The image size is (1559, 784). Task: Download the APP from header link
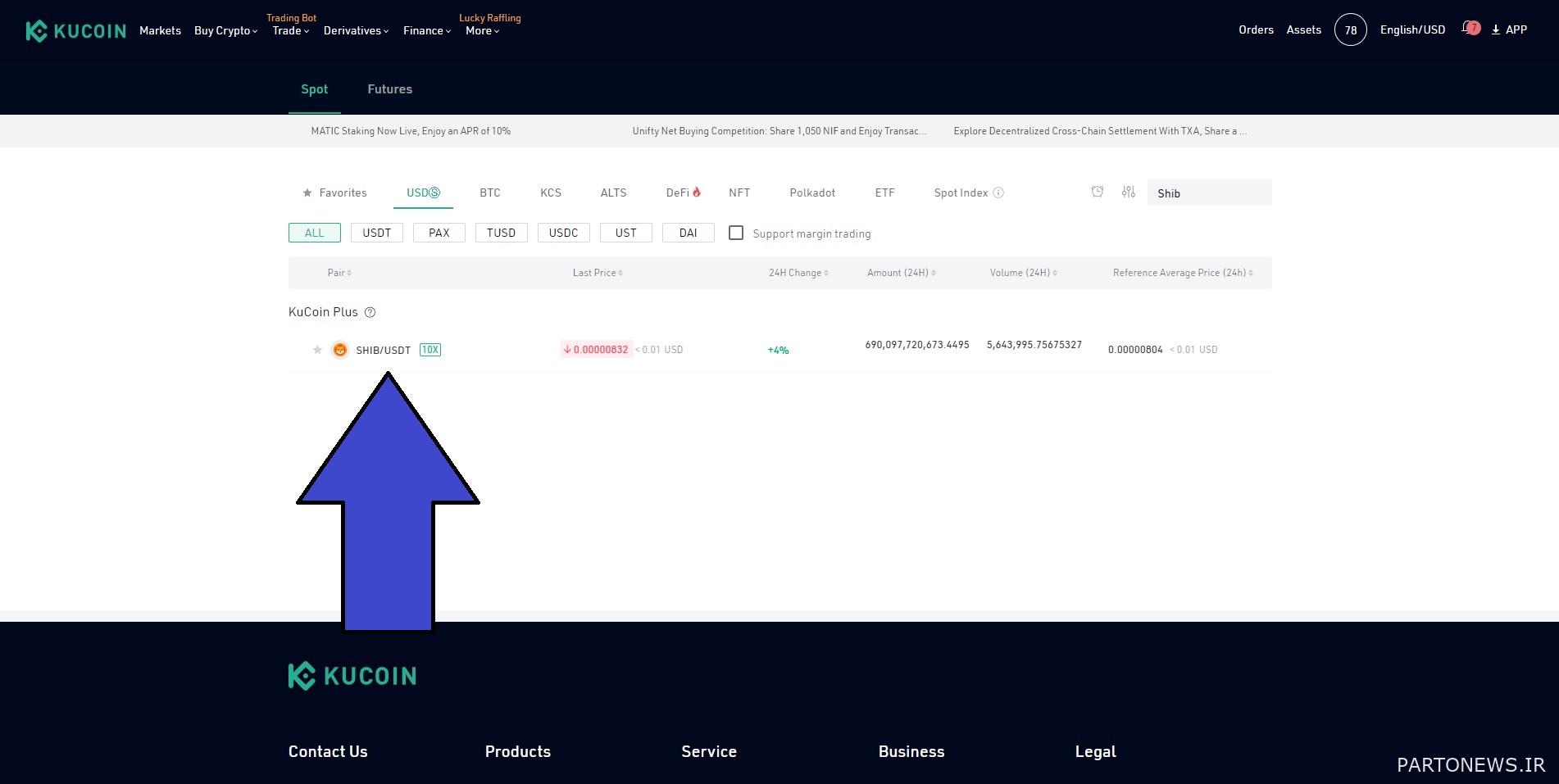coord(1509,29)
